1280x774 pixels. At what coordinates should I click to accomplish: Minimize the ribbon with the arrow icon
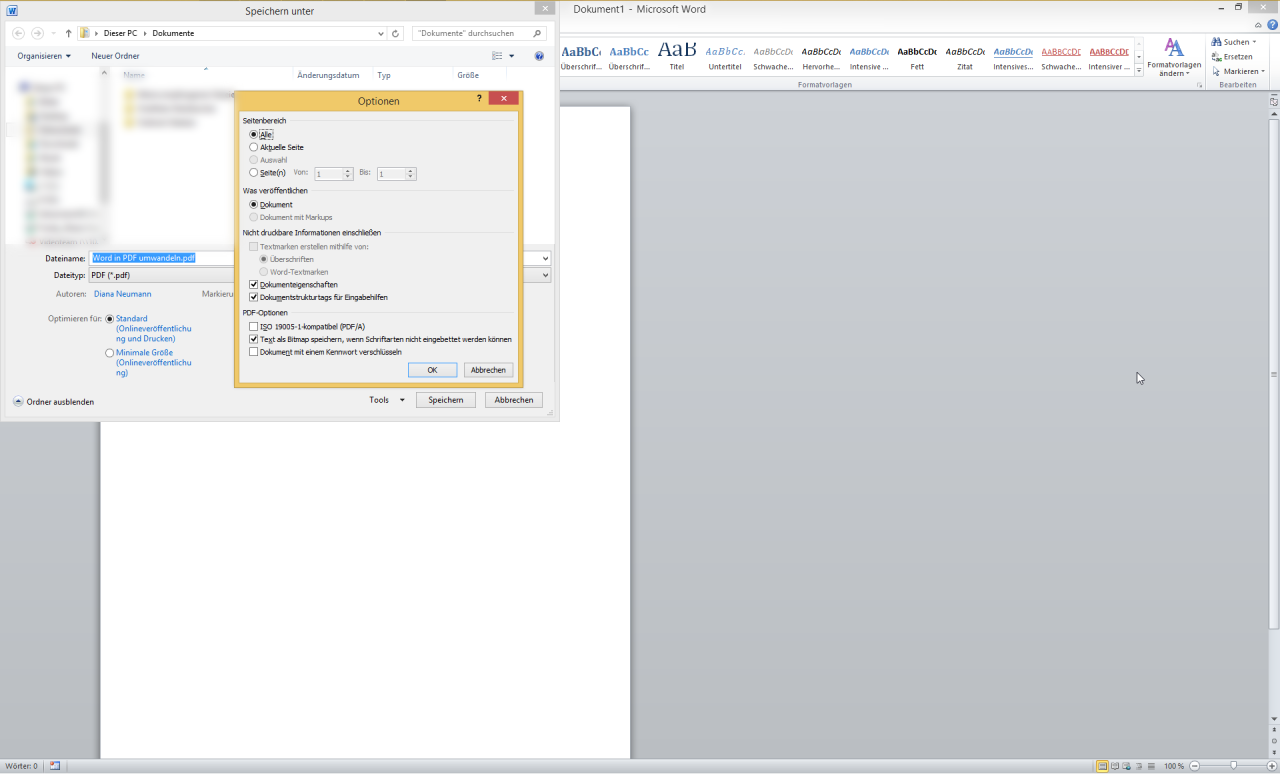coord(1259,24)
